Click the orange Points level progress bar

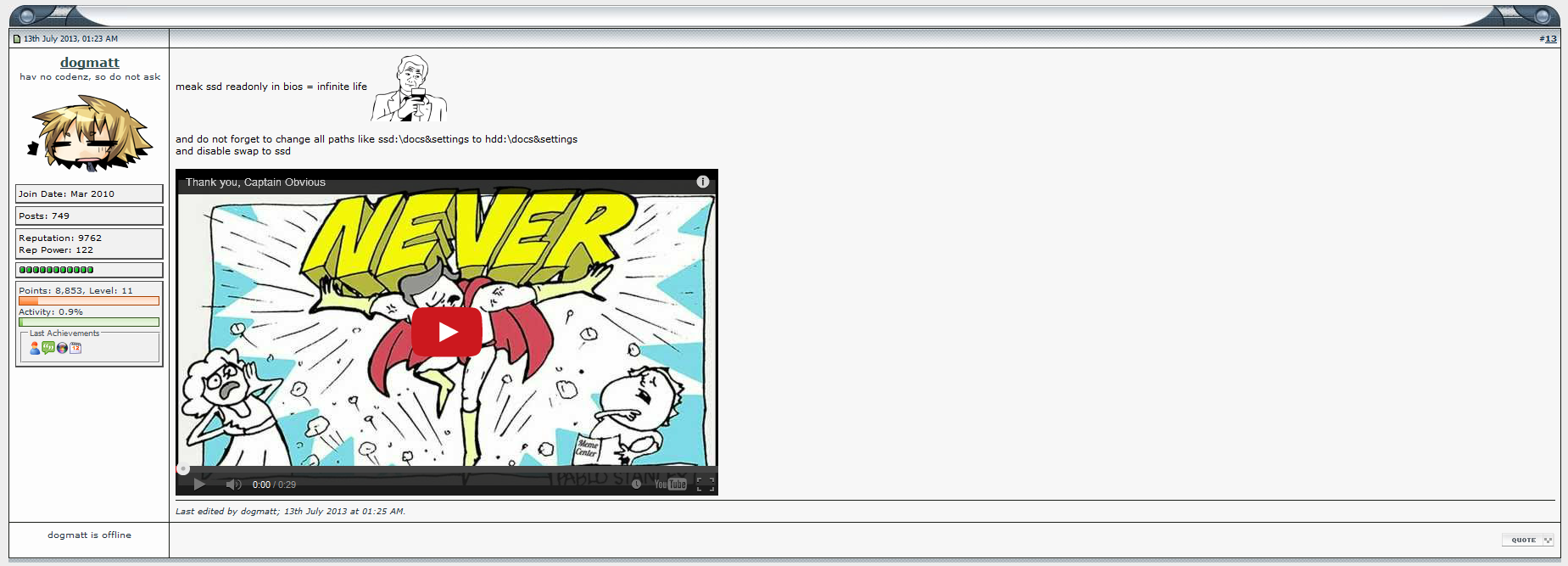(x=89, y=300)
